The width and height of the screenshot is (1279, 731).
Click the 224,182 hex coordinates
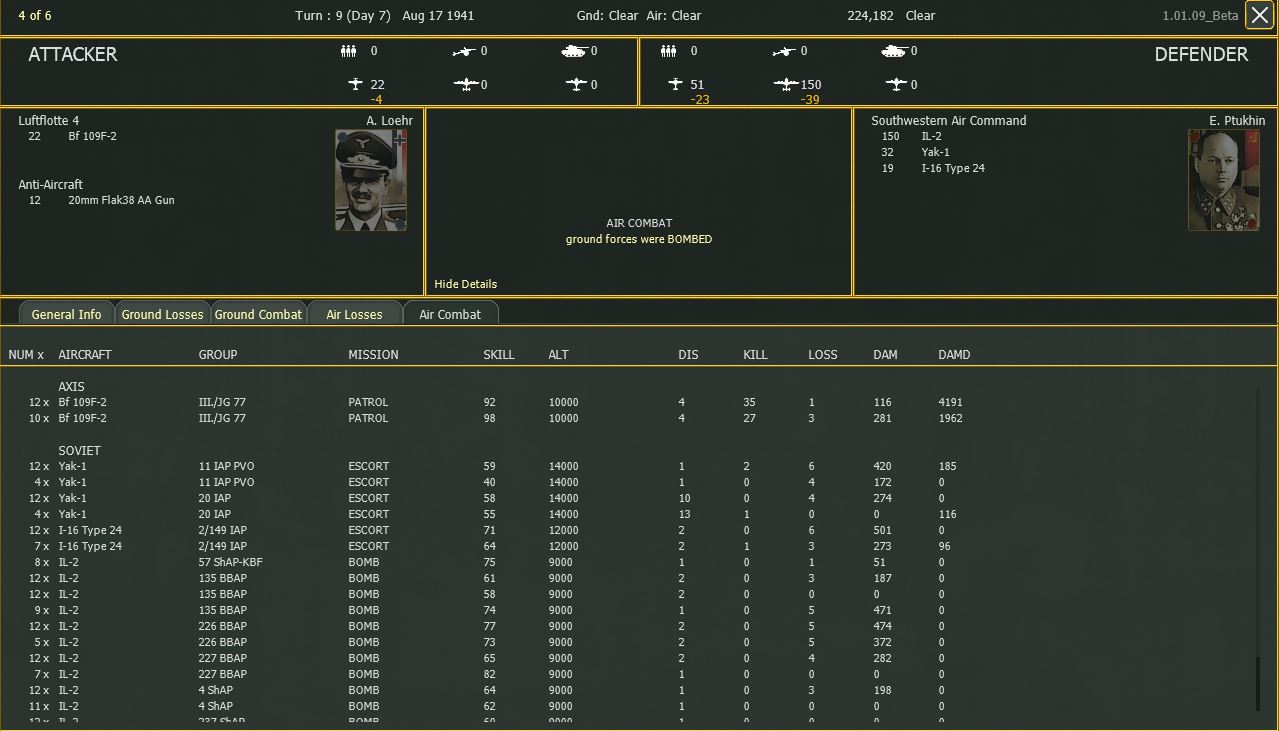[x=870, y=16]
